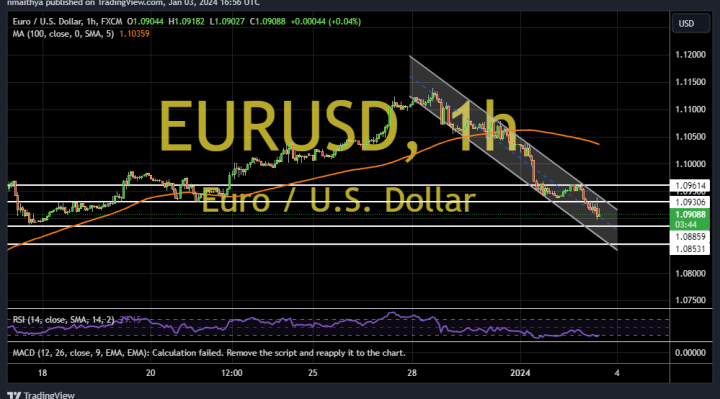The width and height of the screenshot is (720, 399).
Task: Select the 1.09306 horizontal line price label
Action: tap(690, 202)
